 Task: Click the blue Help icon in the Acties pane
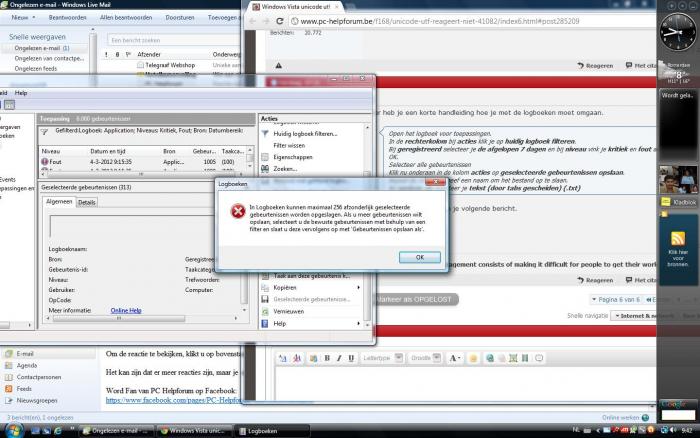point(265,323)
